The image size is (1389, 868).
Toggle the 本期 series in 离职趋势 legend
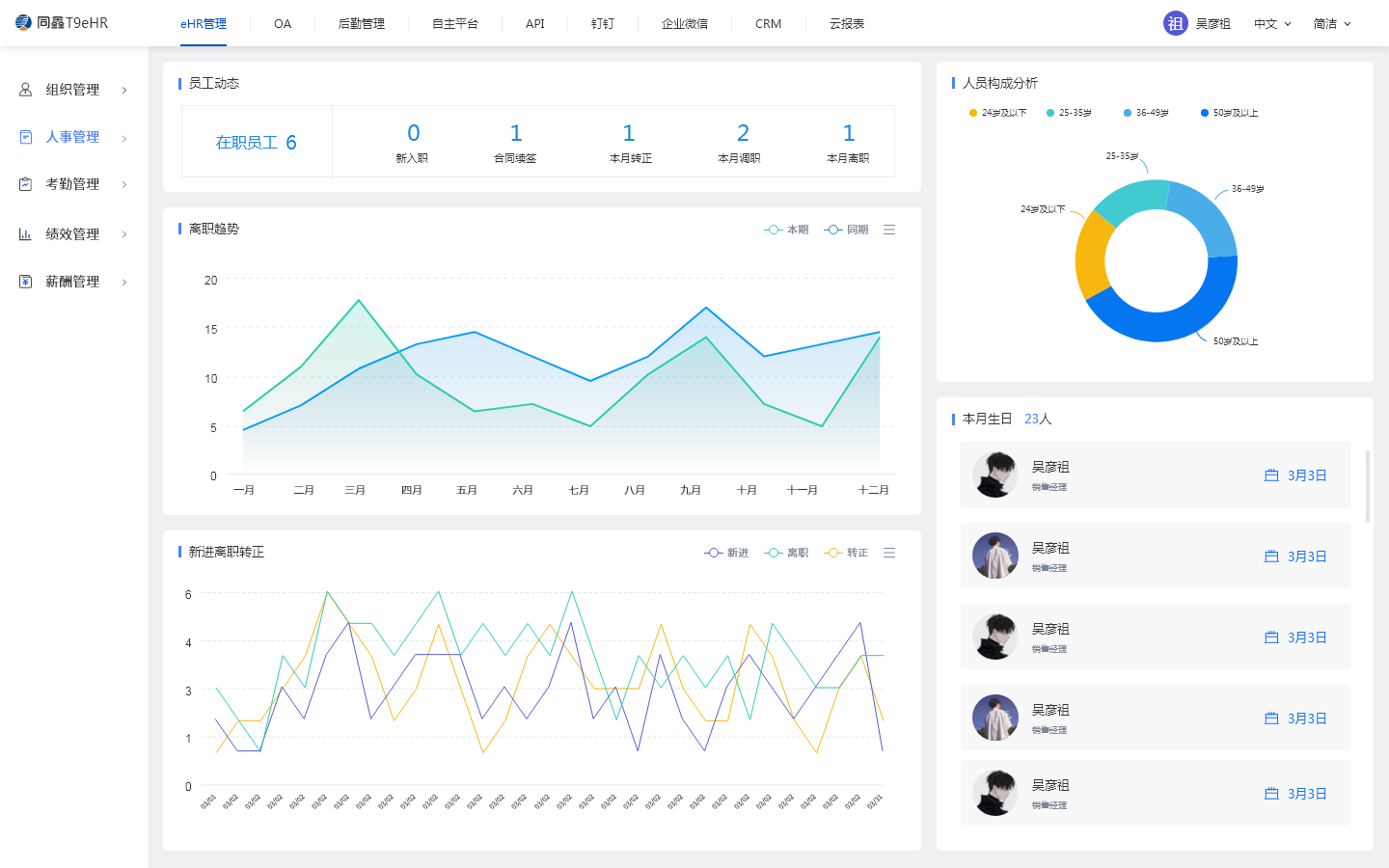pos(786,229)
